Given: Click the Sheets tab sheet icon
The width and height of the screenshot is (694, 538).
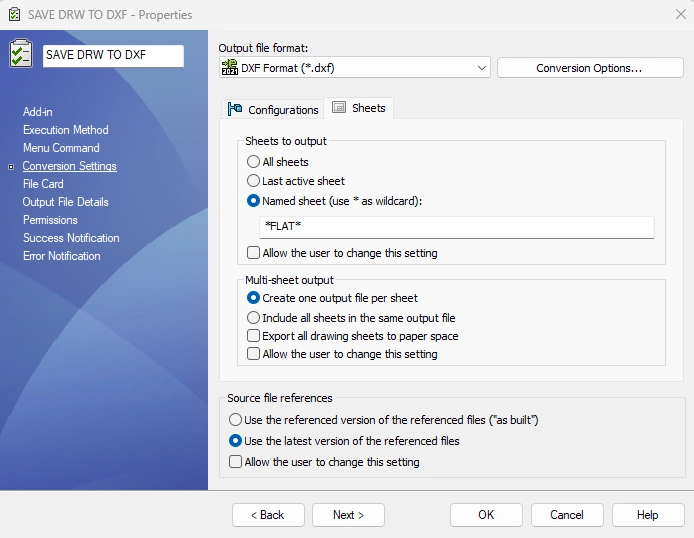Looking at the screenshot, I should coord(339,108).
